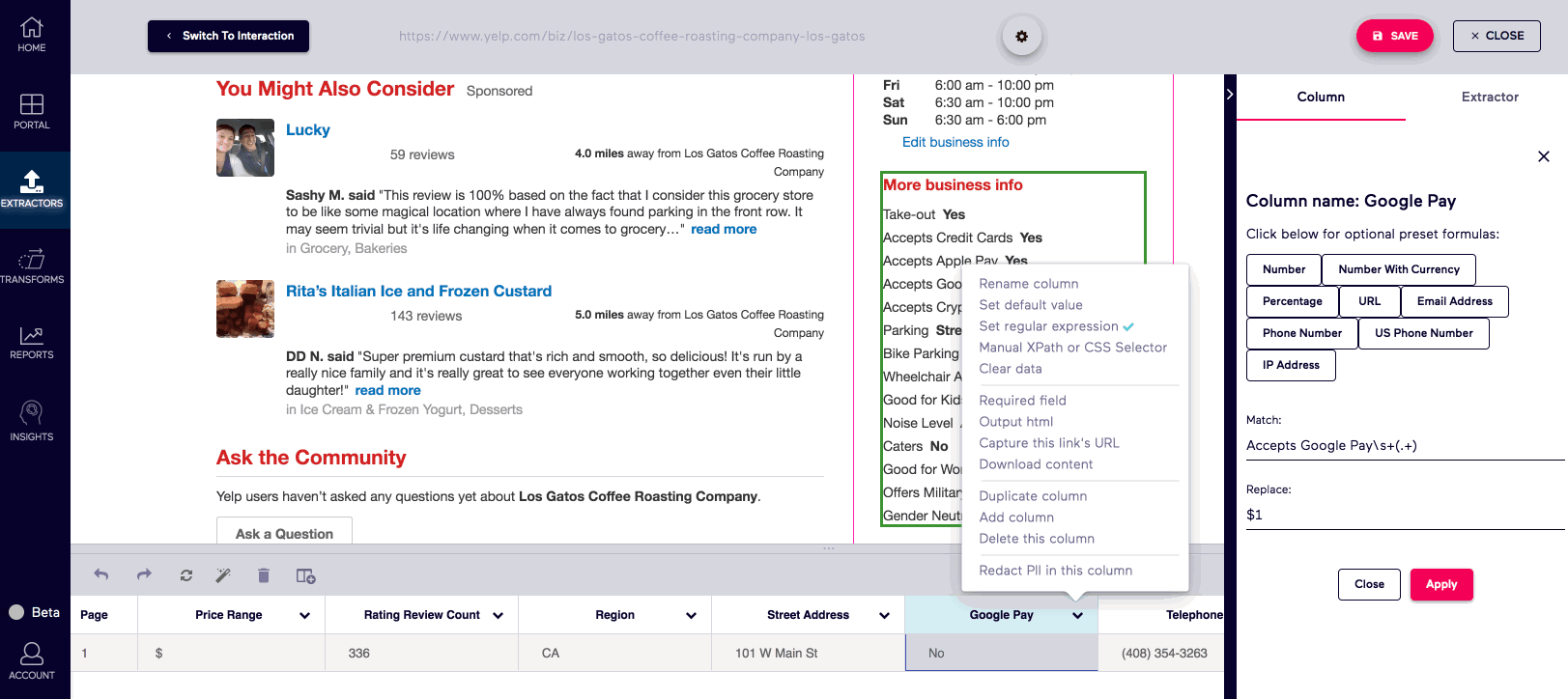
Task: Choose Delete this column
Action: pyautogui.click(x=1037, y=539)
